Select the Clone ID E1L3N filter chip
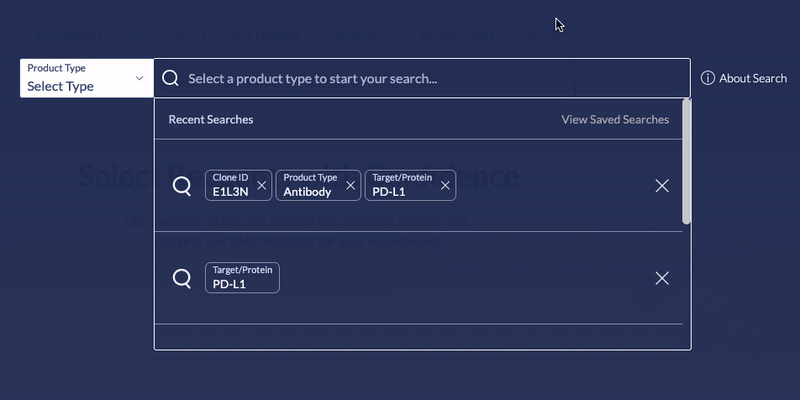This screenshot has width=800, height=400. (x=238, y=185)
